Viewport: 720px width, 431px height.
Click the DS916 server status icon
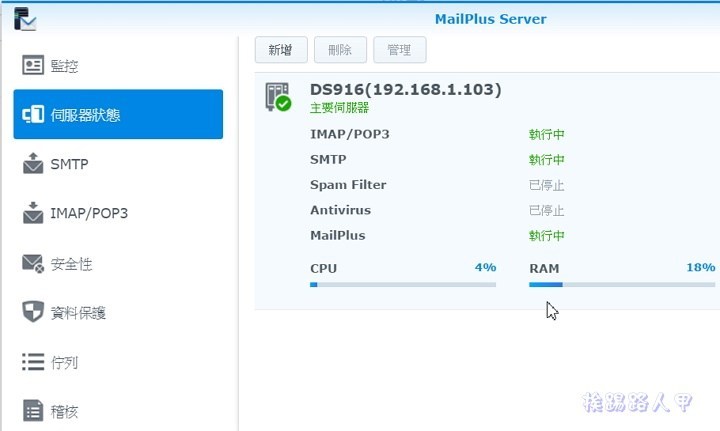(x=278, y=97)
